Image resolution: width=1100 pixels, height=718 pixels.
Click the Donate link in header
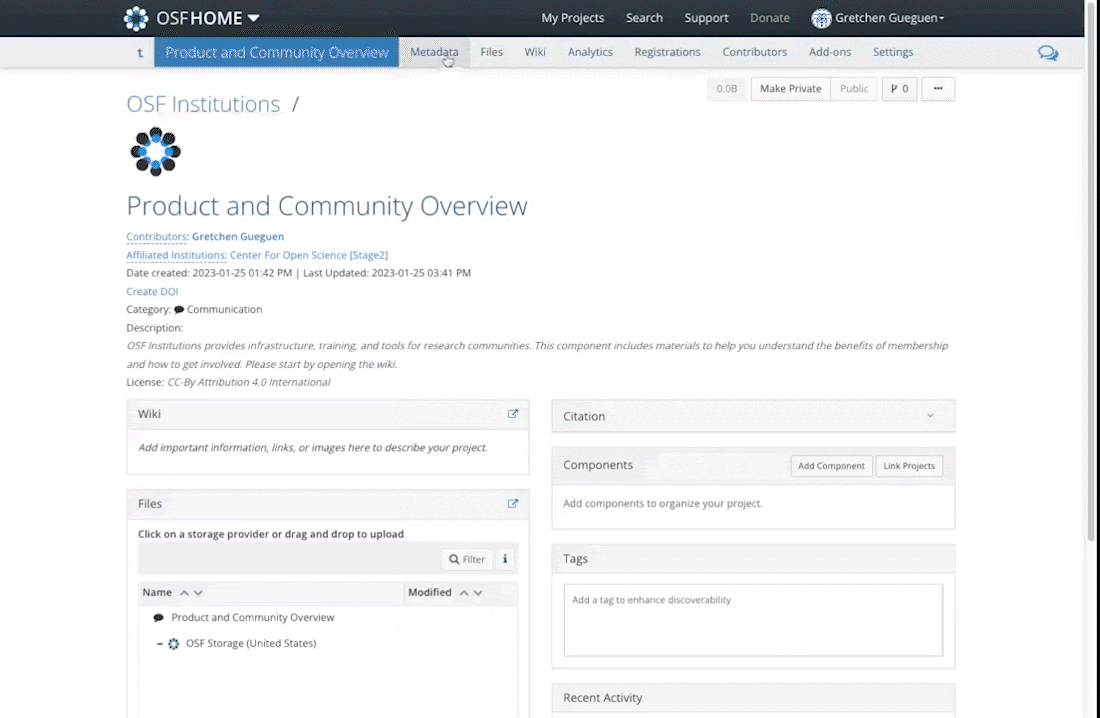[x=770, y=18]
